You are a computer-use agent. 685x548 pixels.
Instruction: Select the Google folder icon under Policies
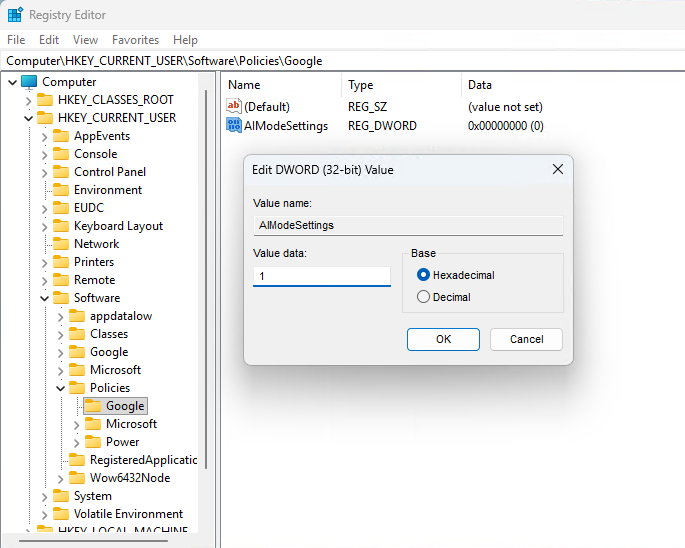coord(93,406)
